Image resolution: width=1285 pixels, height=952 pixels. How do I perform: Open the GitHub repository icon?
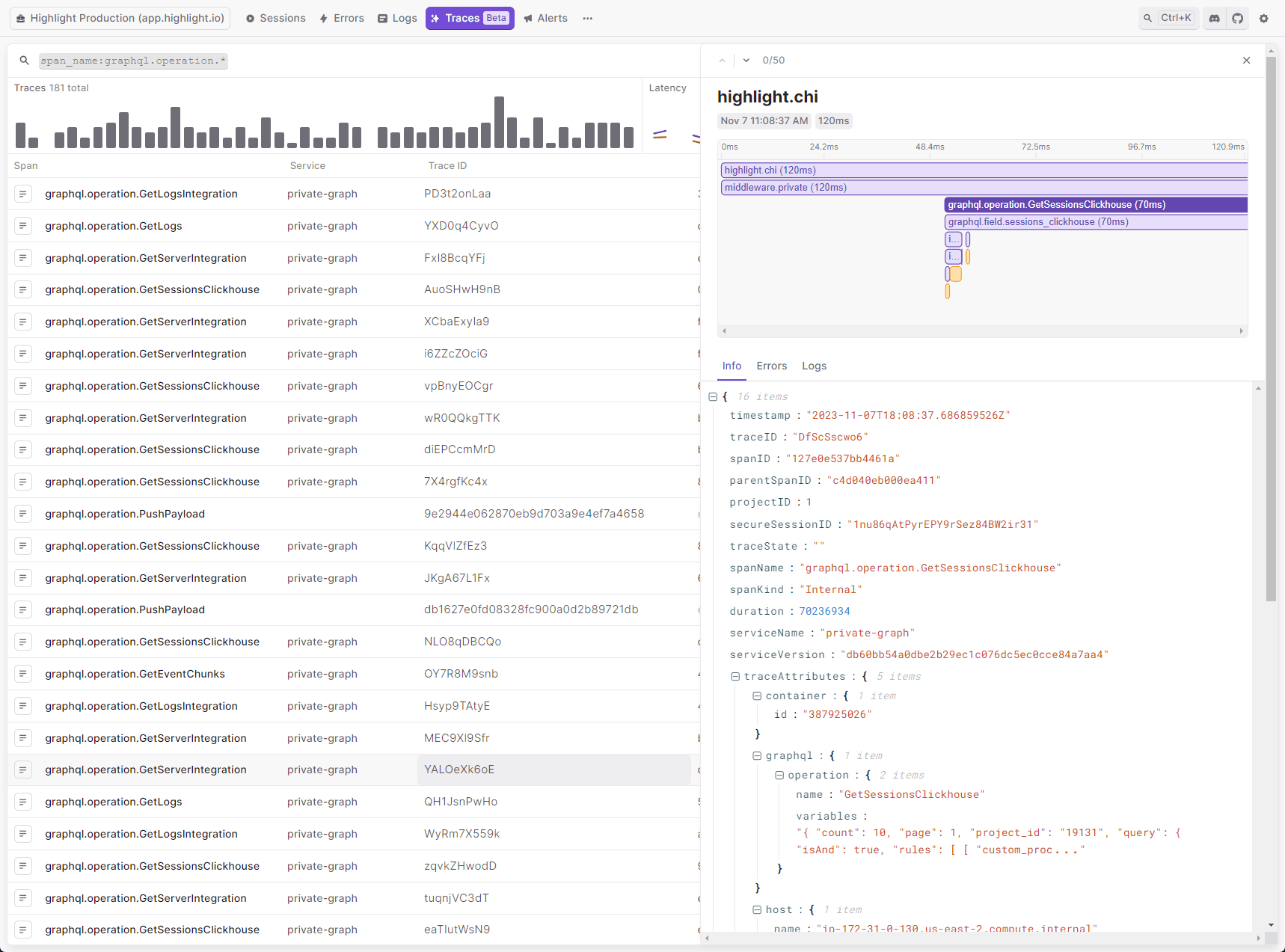[1238, 18]
